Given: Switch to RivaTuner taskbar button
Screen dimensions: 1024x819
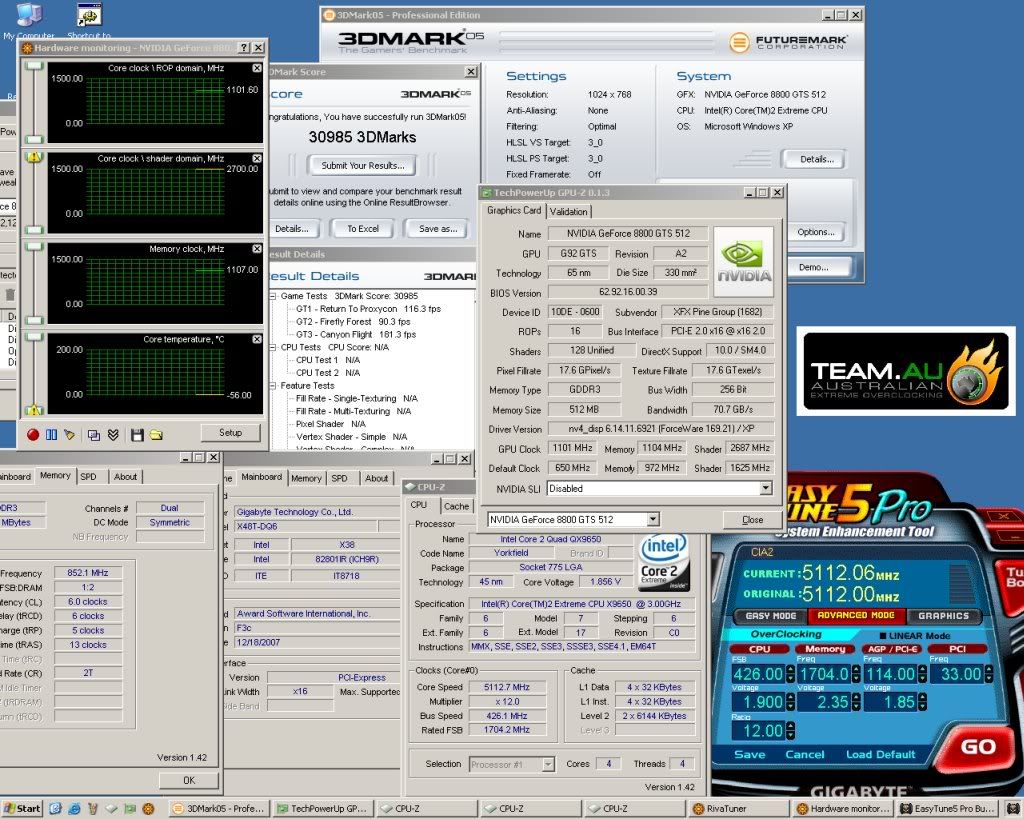Looking at the screenshot, I should point(738,809).
